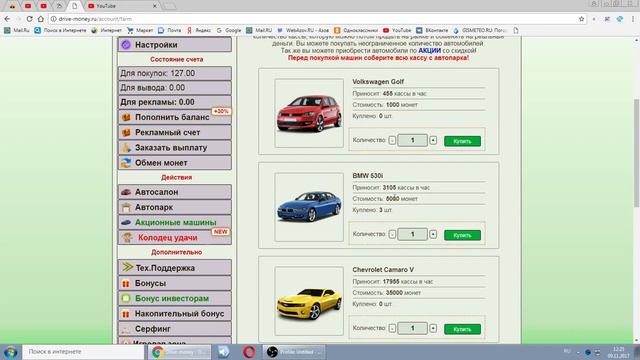The image size is (640, 360).
Task: Open ВКонтакте bookmark
Action: (x=432, y=30)
